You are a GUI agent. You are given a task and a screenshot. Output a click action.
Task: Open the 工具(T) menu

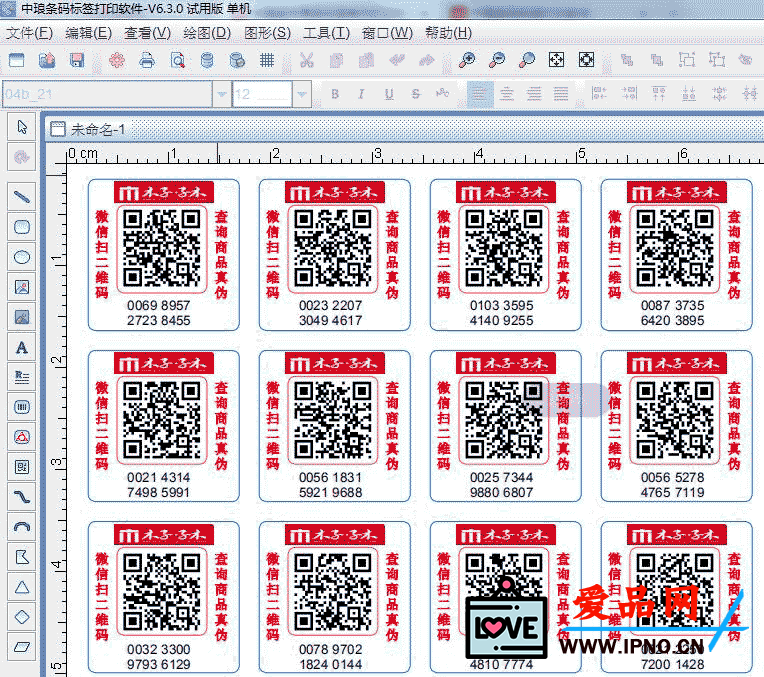click(326, 33)
